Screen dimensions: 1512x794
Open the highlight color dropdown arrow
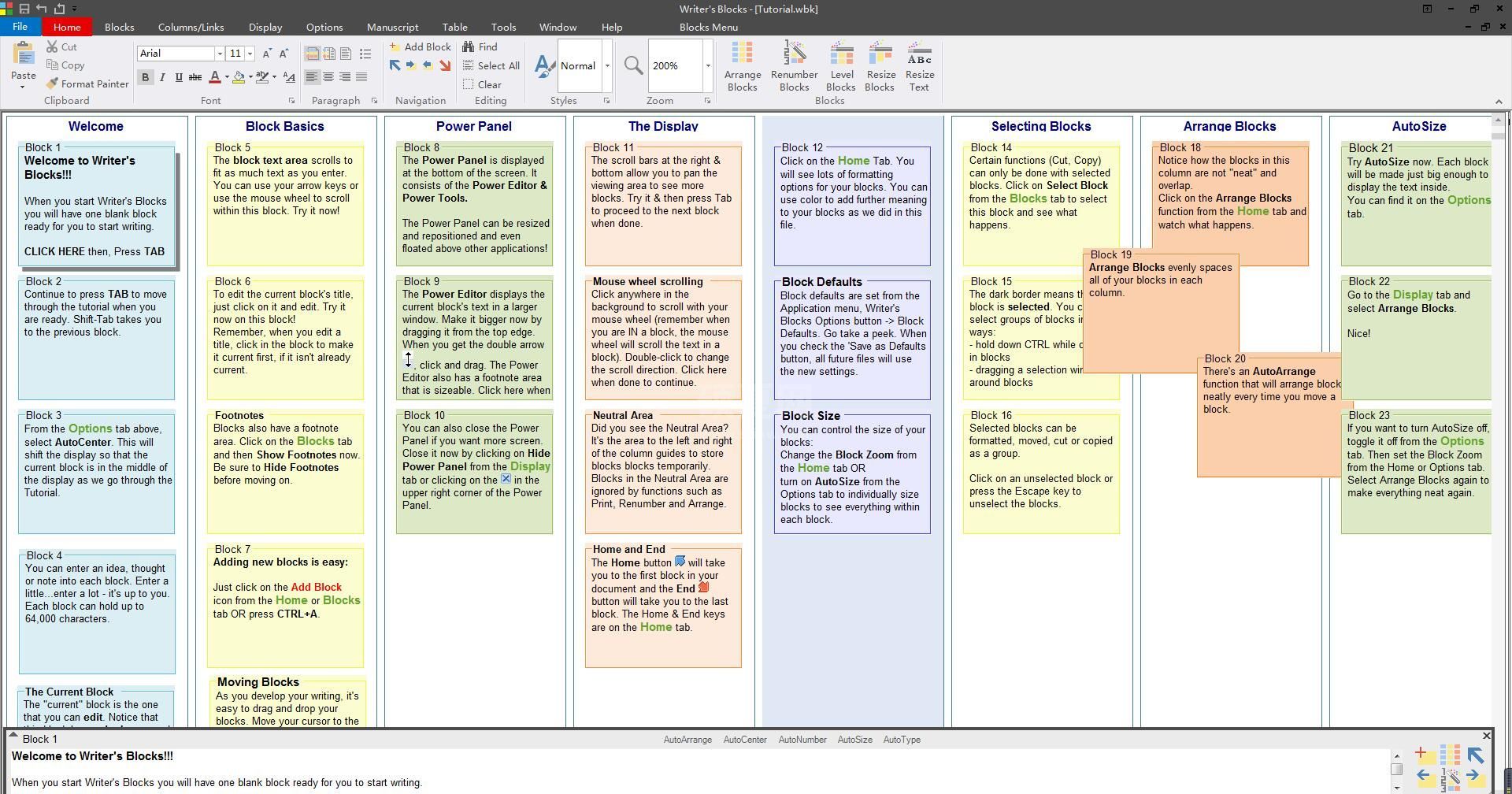[274, 77]
